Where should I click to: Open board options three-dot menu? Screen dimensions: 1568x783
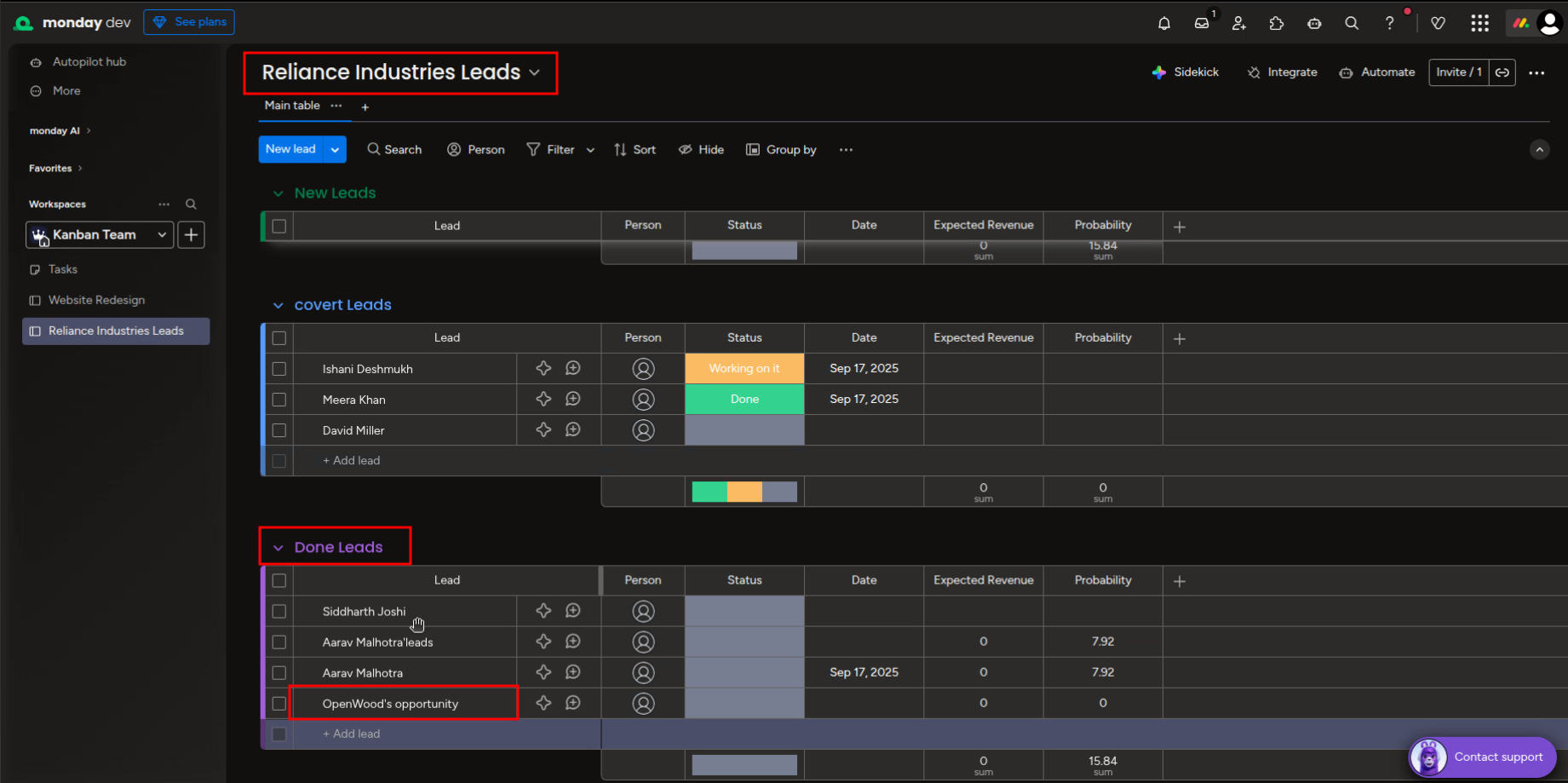pyautogui.click(x=1536, y=72)
